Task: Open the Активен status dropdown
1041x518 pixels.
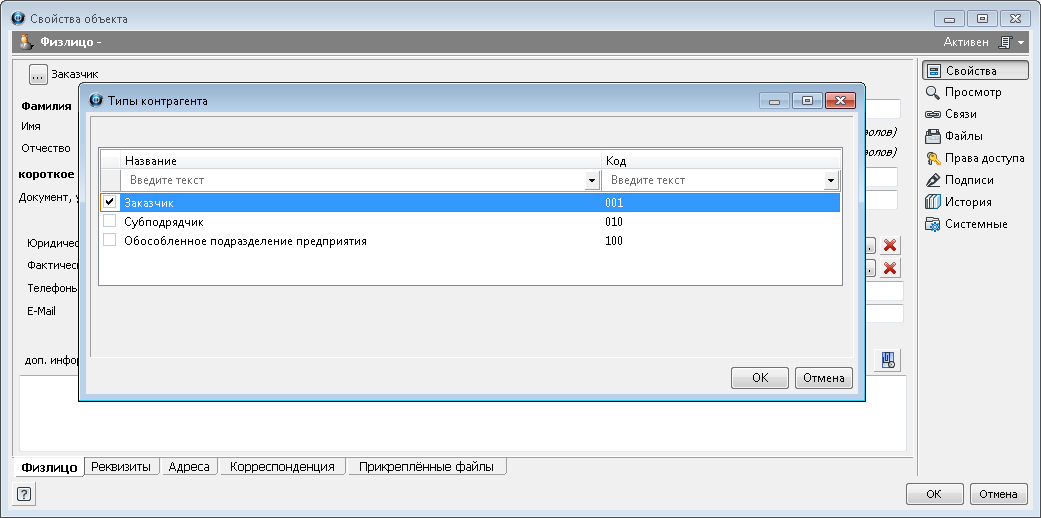Action: pyautogui.click(x=1020, y=43)
